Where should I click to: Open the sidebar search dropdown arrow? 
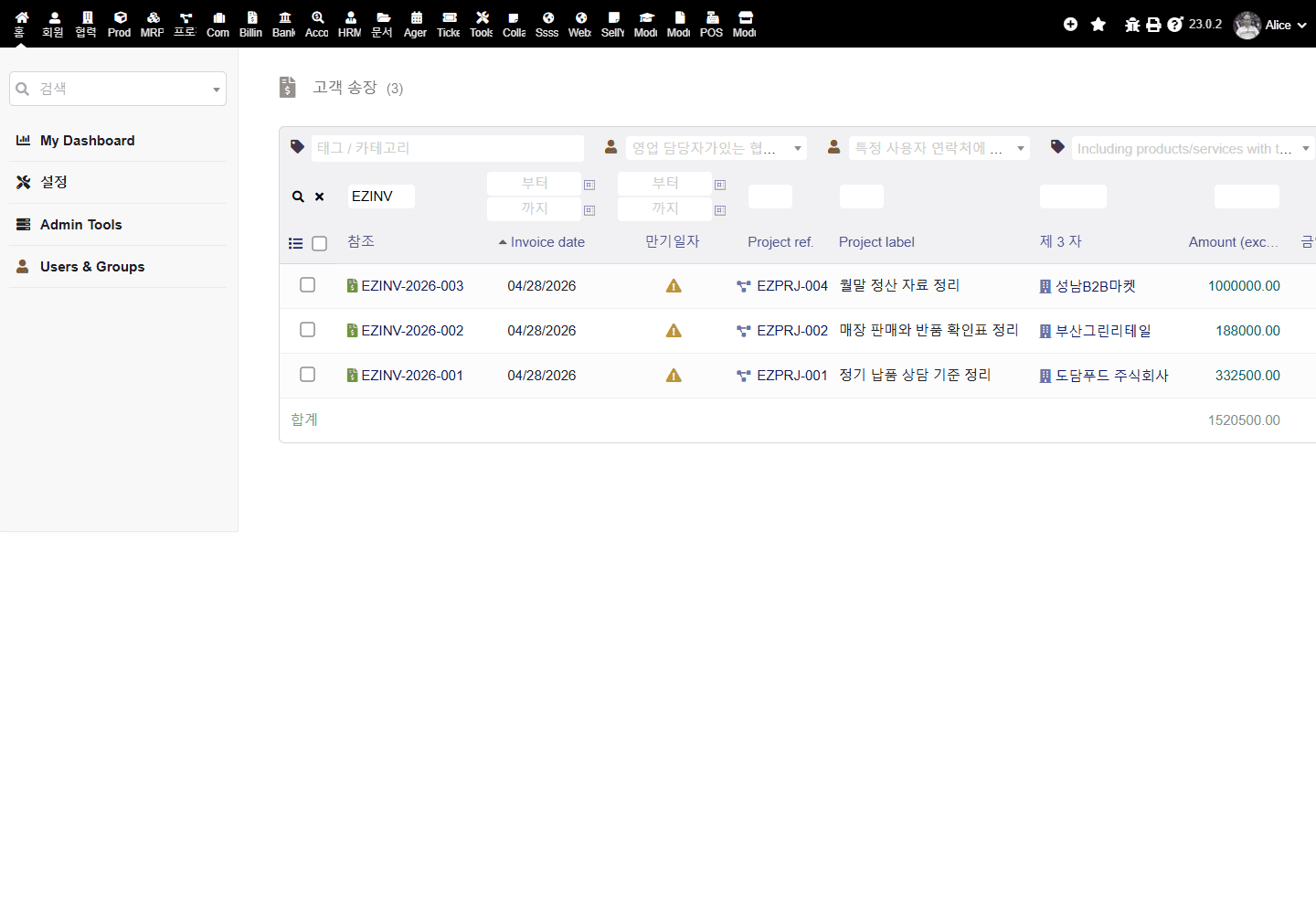click(217, 90)
